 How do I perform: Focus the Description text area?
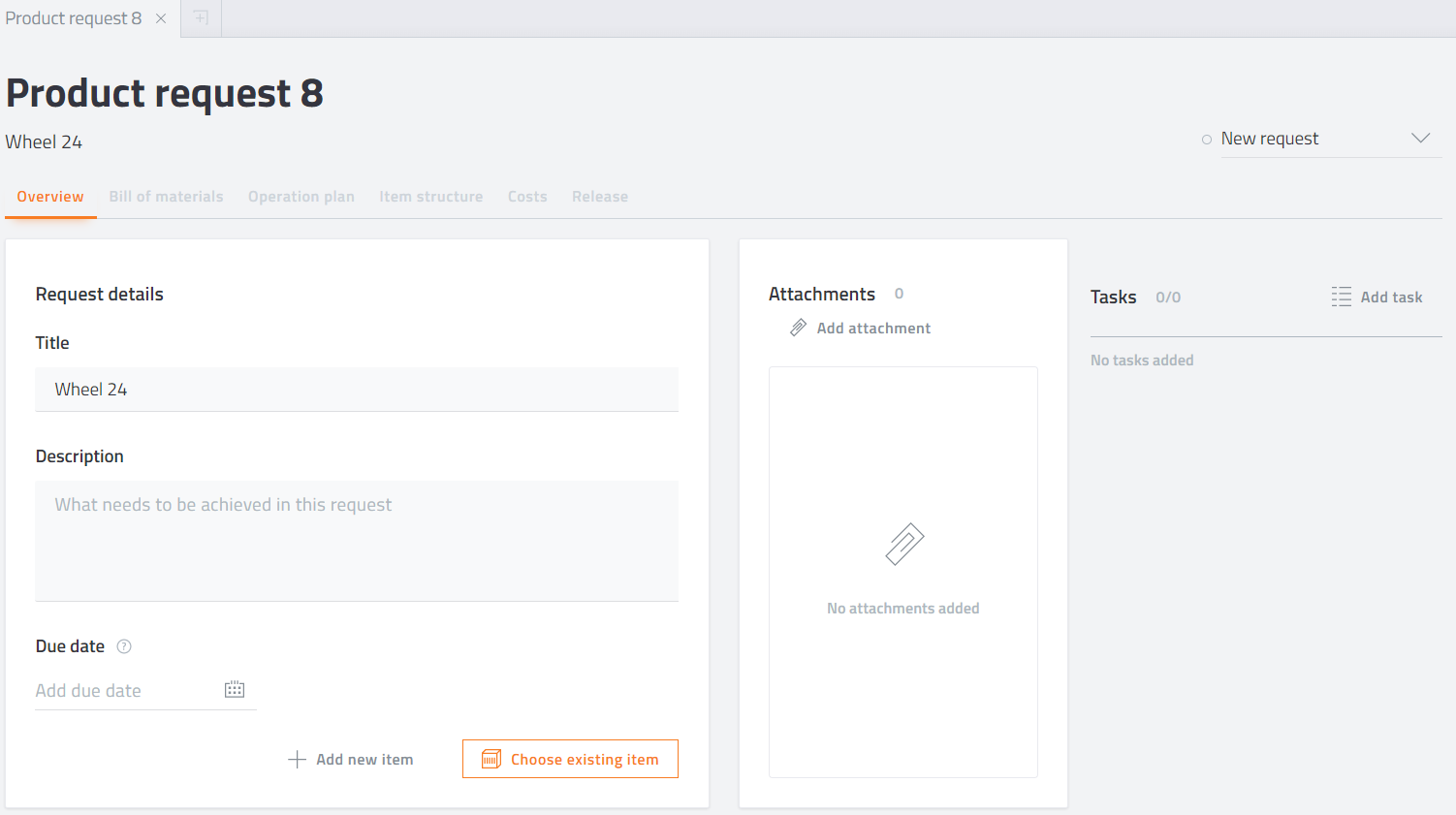pos(357,541)
